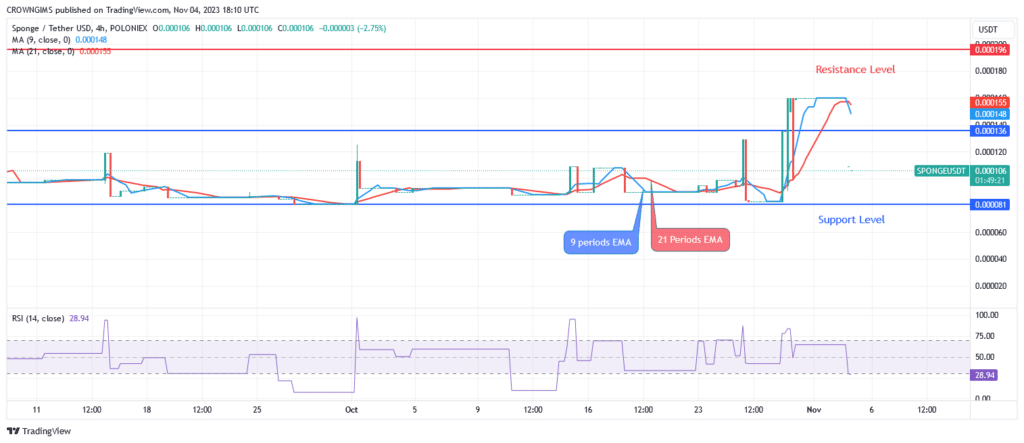Click the 23 date label on time axis
This screenshot has width=1024, height=443.
click(698, 410)
